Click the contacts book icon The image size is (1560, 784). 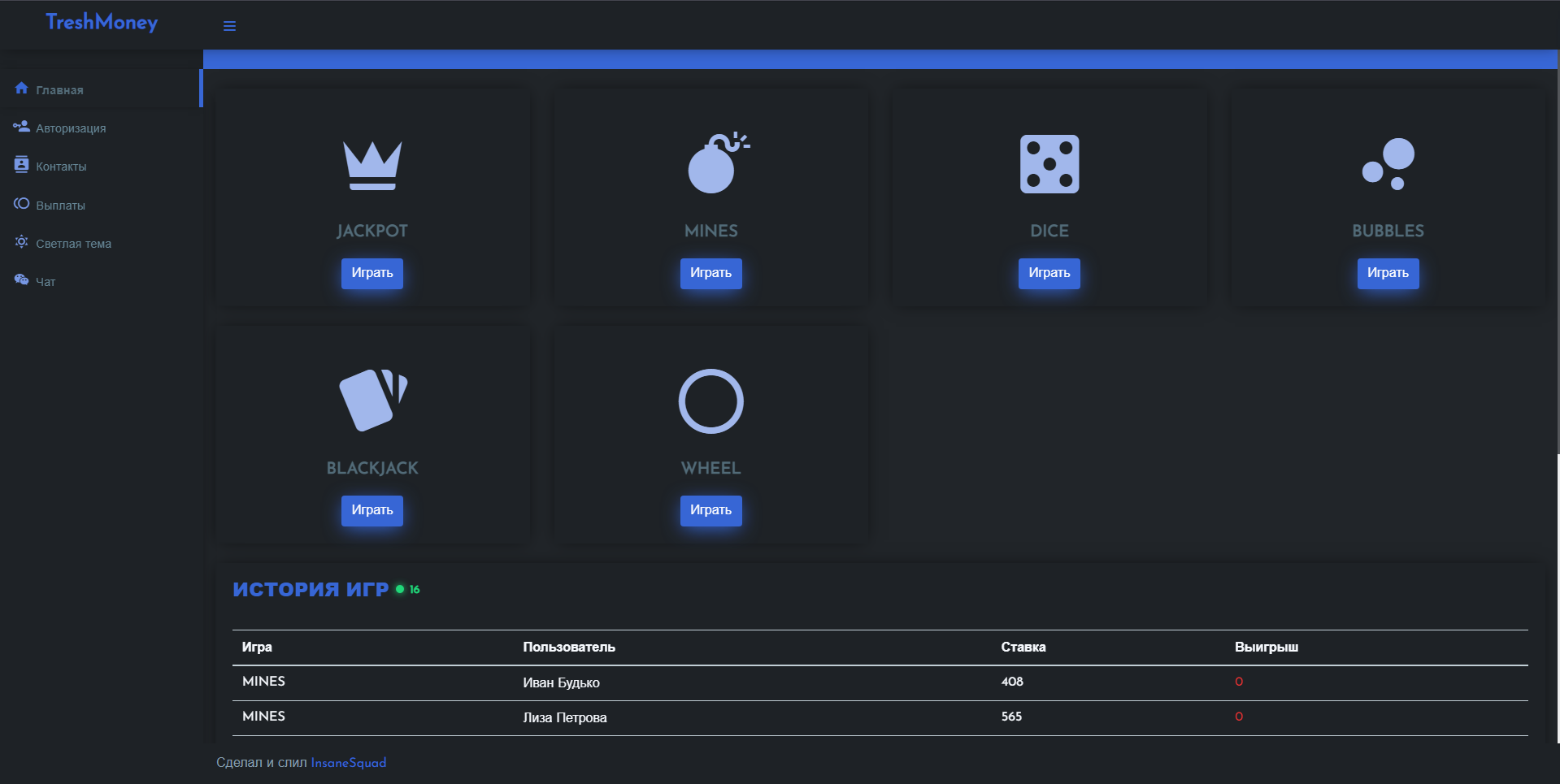22,165
